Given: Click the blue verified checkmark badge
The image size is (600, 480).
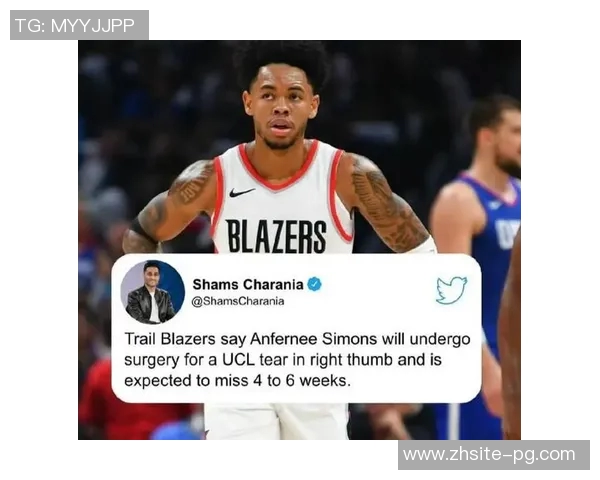Looking at the screenshot, I should (x=315, y=284).
